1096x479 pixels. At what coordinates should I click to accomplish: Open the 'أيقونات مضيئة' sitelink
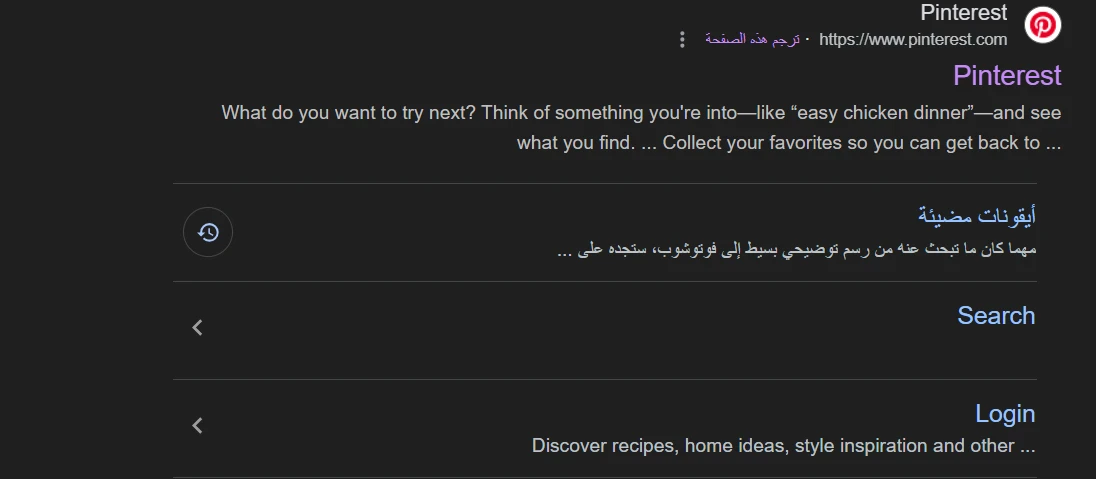tap(977, 215)
